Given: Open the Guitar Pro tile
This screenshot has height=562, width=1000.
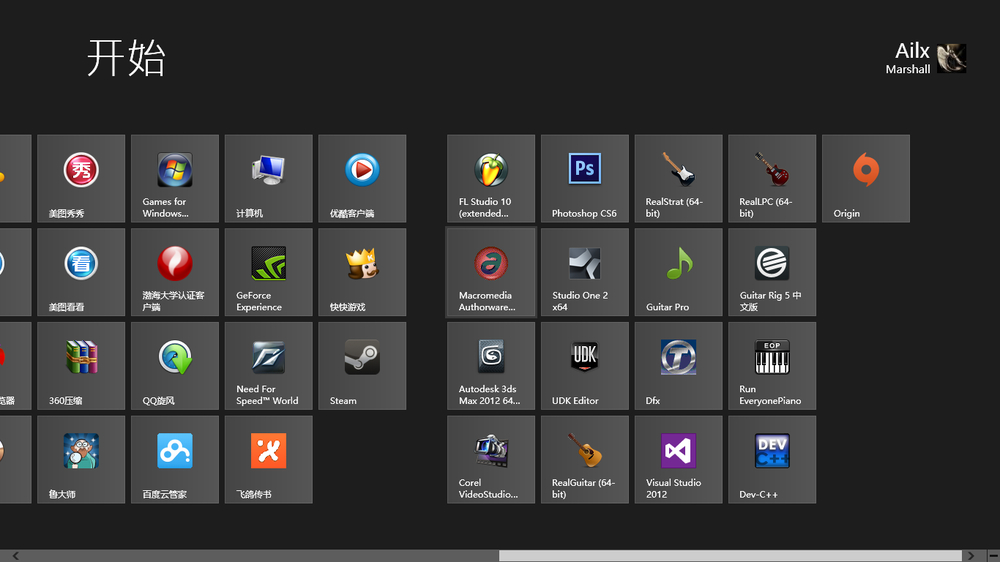Looking at the screenshot, I should coord(679,272).
